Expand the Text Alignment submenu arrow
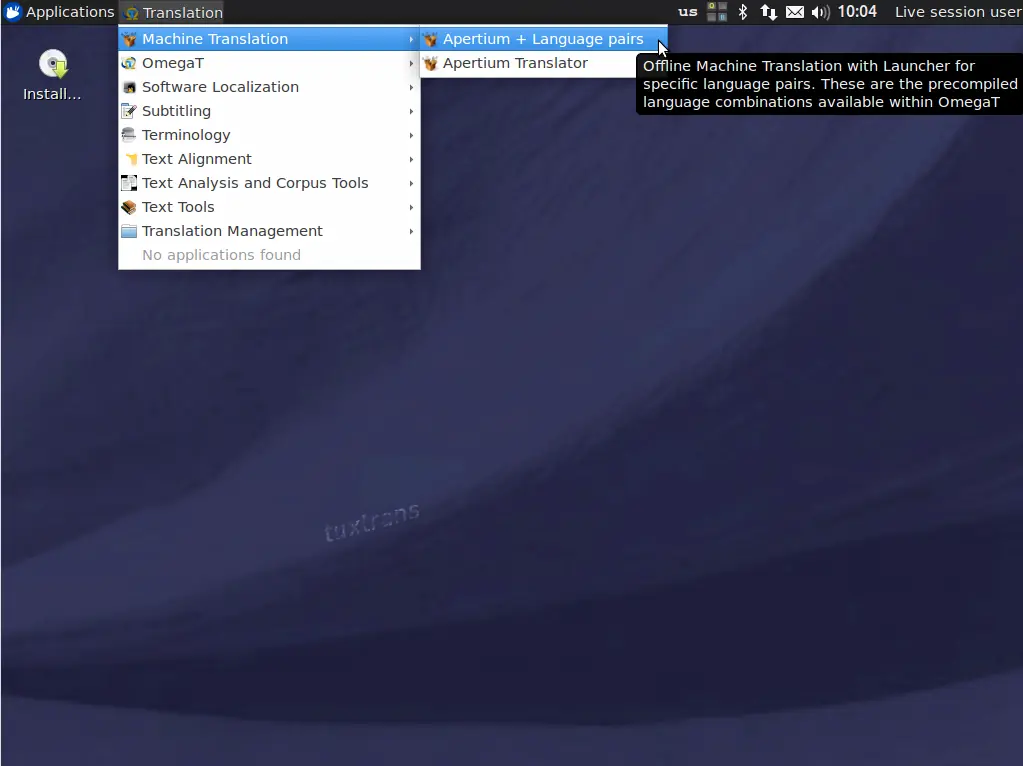The width and height of the screenshot is (1023, 766). [411, 159]
